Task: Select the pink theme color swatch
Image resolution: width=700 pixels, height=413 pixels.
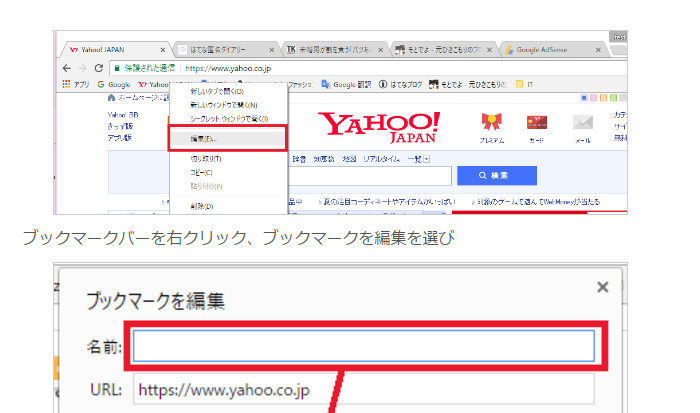Action: [593, 98]
